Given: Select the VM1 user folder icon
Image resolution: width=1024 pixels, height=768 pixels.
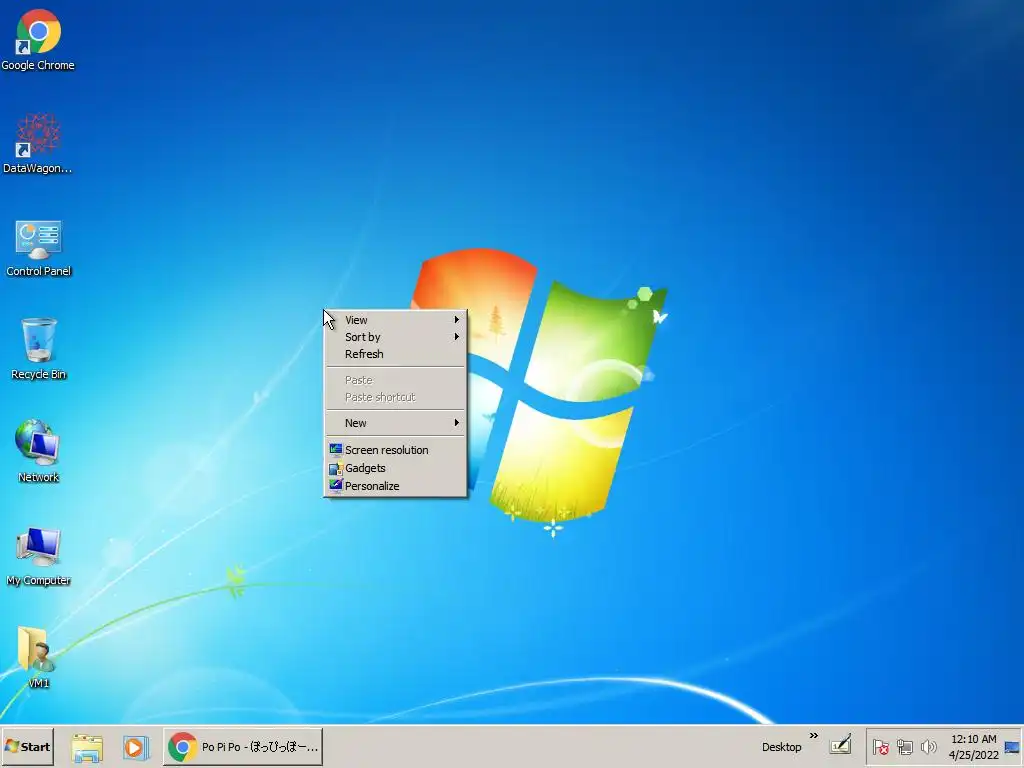Looking at the screenshot, I should point(37,656).
